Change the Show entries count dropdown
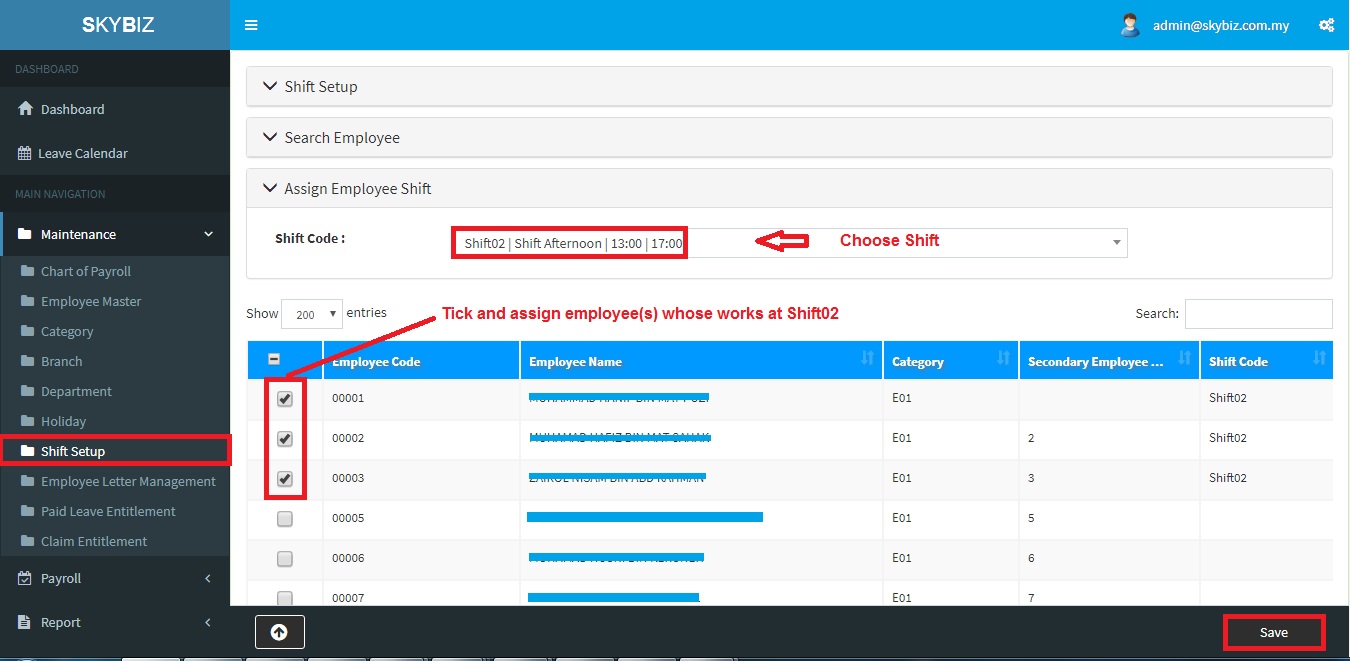 pos(312,314)
